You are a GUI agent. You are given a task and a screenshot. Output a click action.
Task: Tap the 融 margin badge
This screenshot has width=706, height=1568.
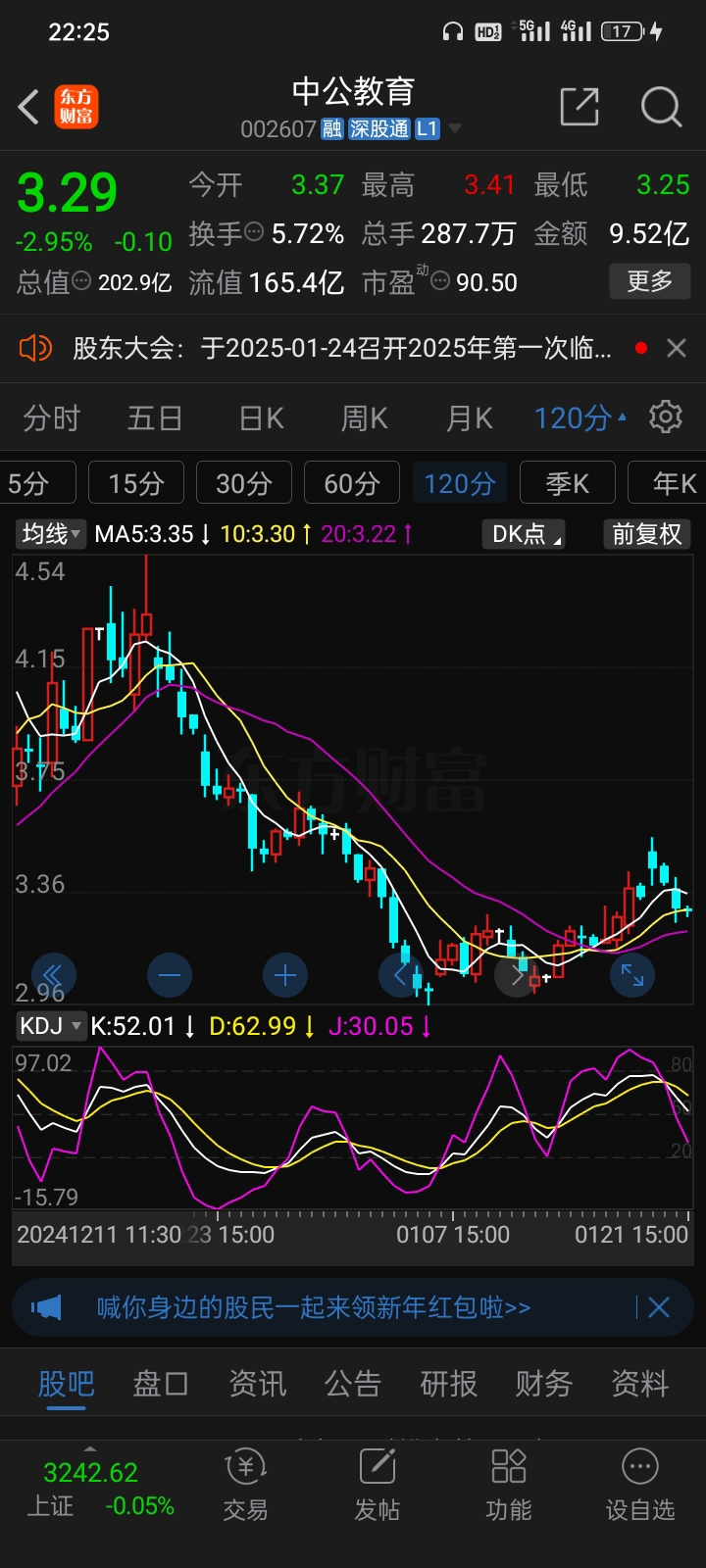(331, 129)
